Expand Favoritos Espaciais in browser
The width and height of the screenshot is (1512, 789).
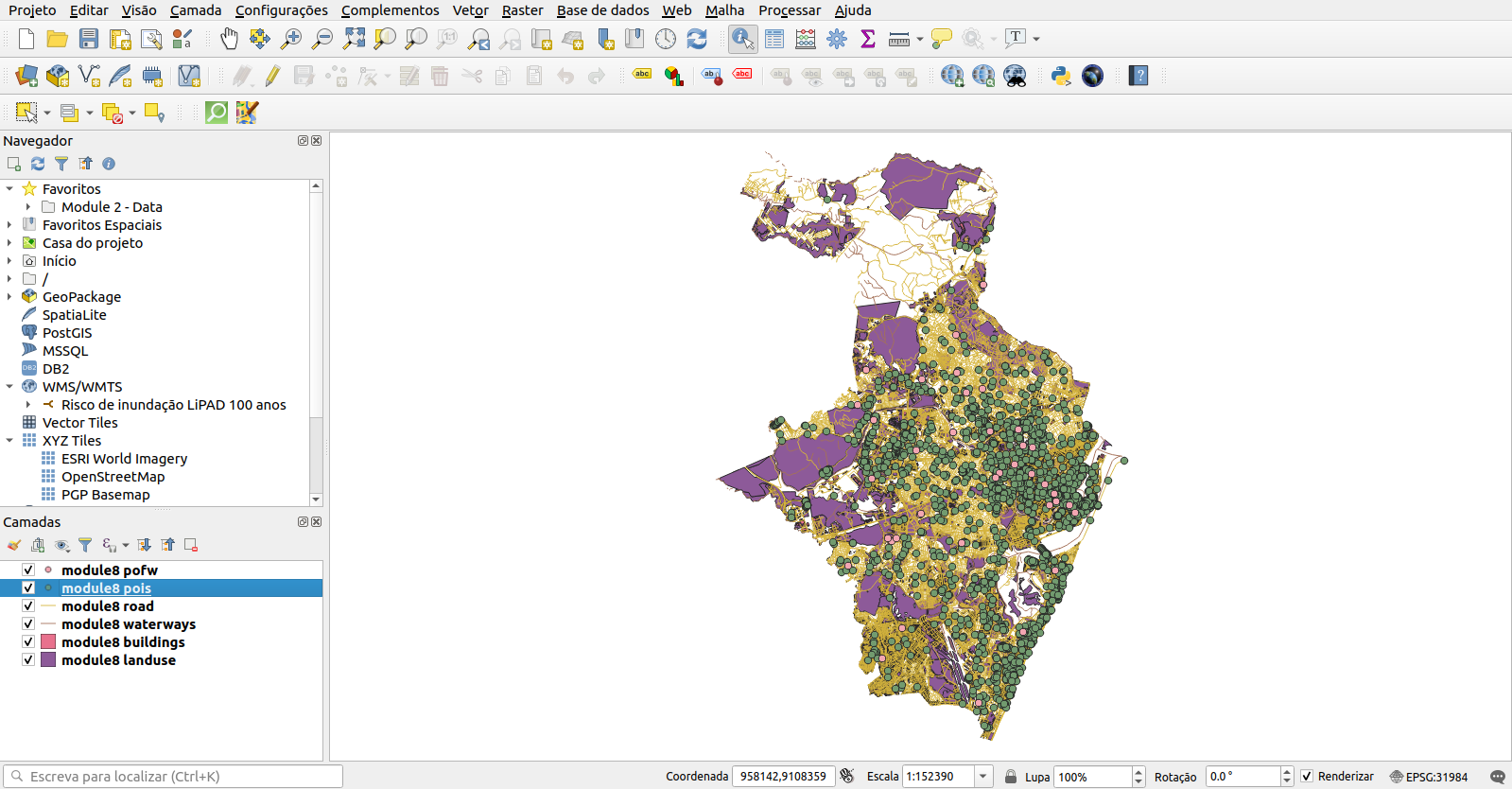tap(9, 224)
